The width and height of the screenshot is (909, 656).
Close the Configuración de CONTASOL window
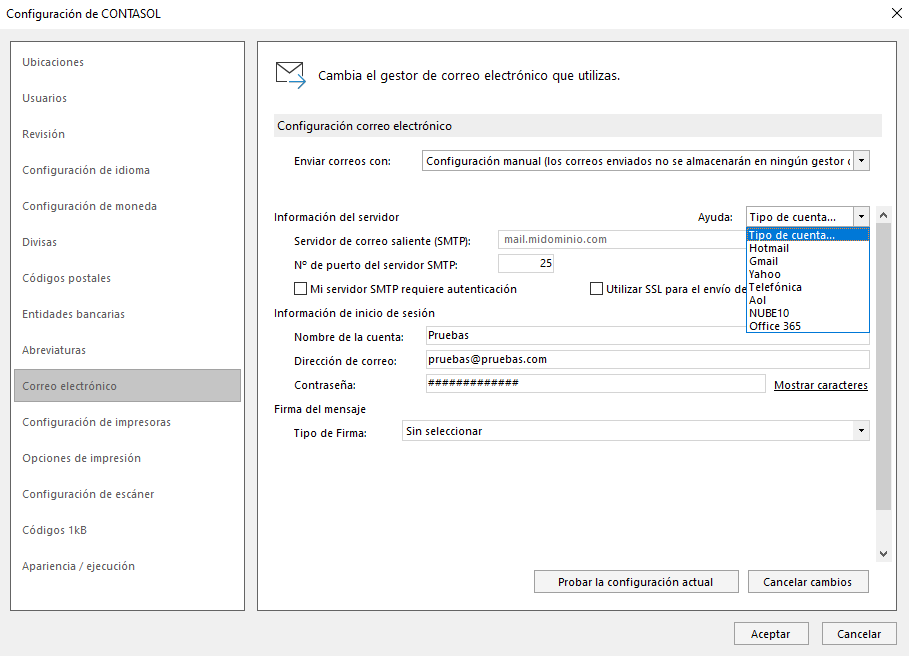coord(896,13)
